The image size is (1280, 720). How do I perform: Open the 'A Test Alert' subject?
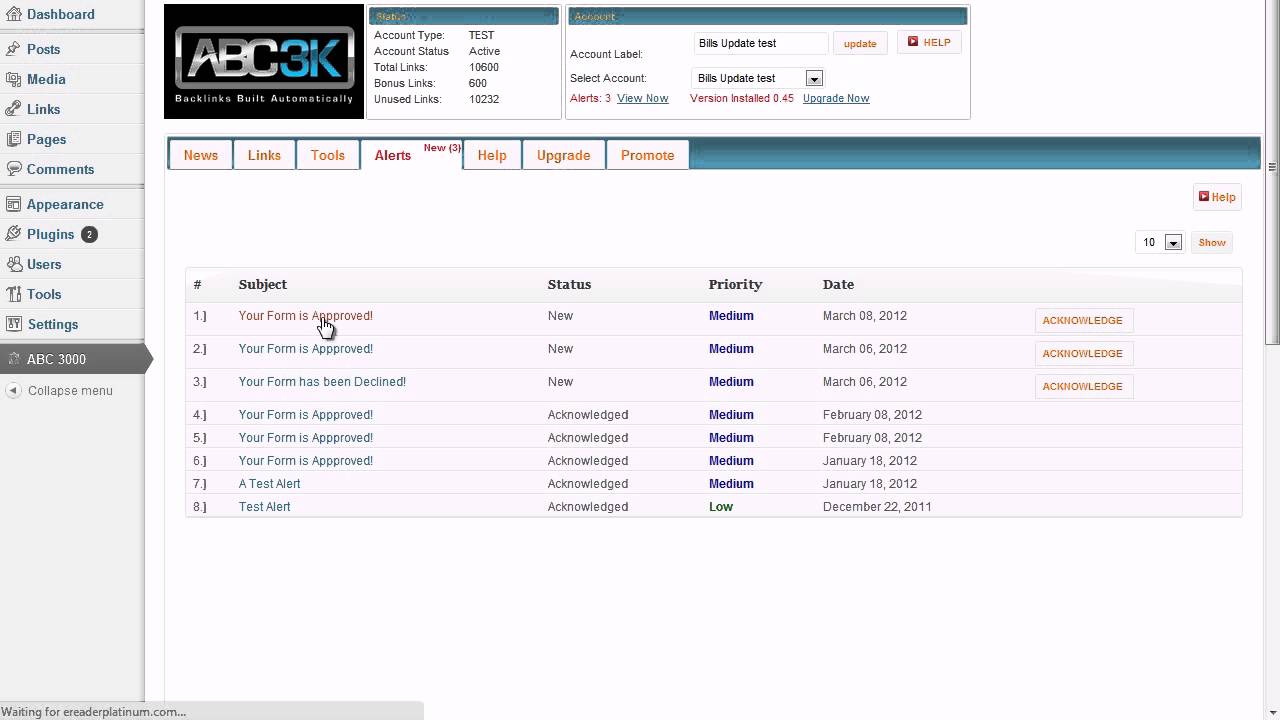point(270,484)
